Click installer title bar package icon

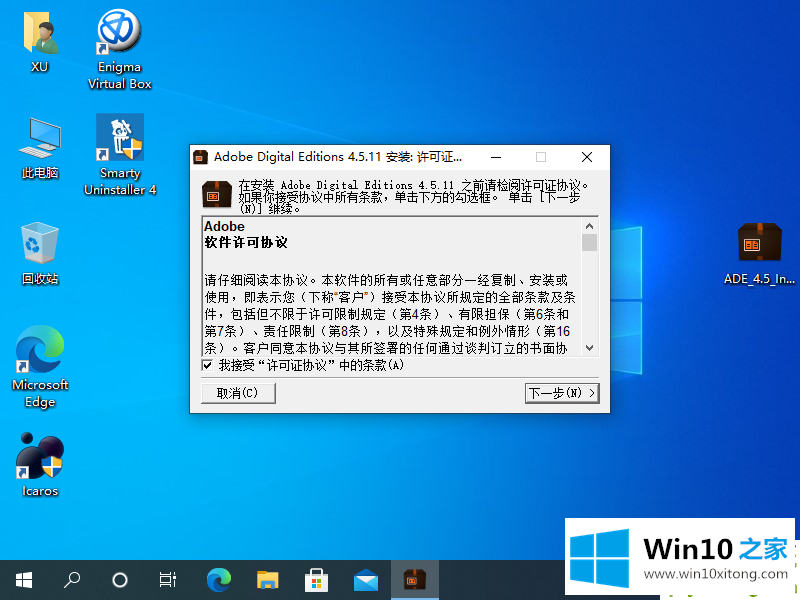201,157
